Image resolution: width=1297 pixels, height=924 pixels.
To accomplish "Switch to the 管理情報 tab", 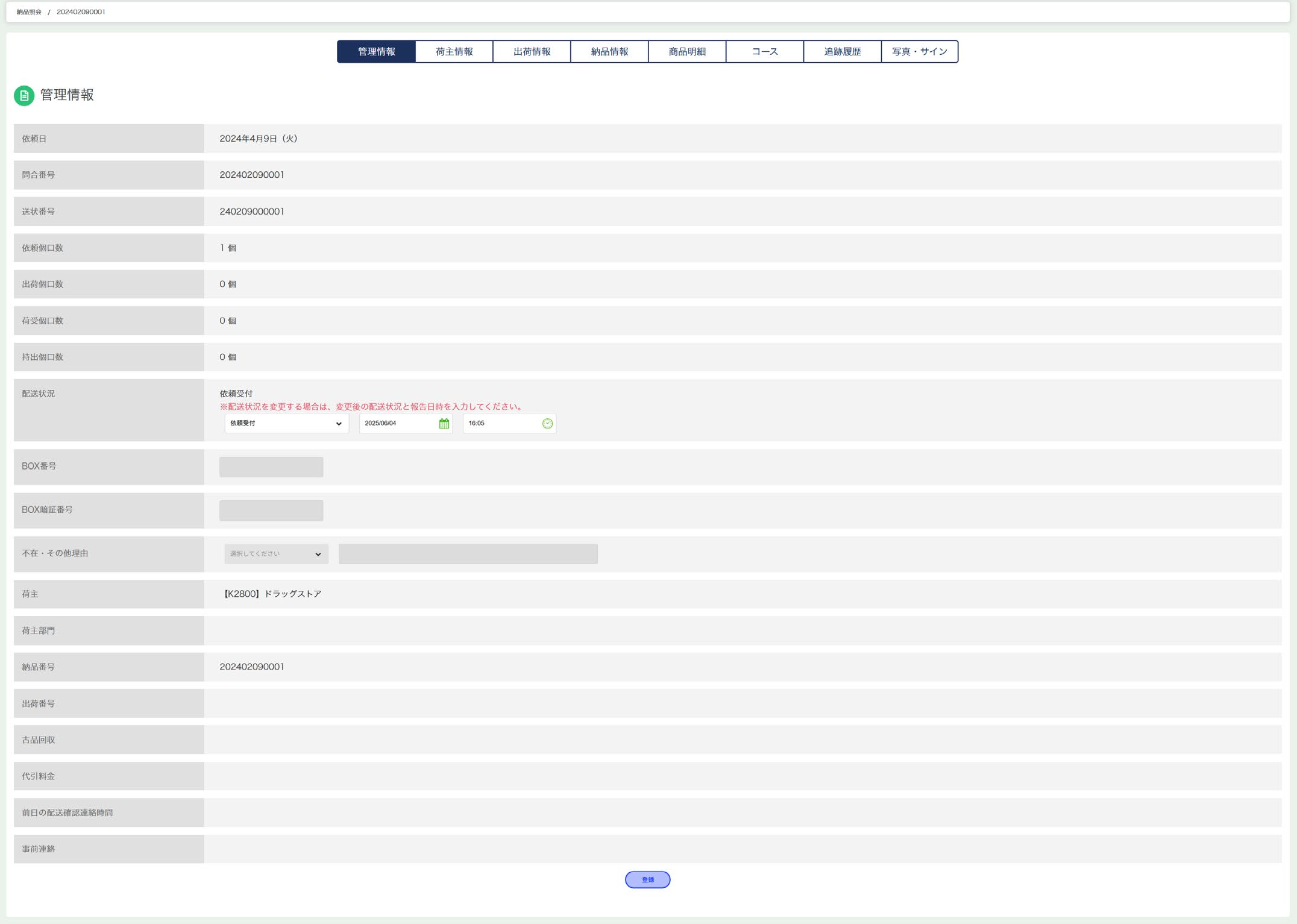I will click(377, 52).
